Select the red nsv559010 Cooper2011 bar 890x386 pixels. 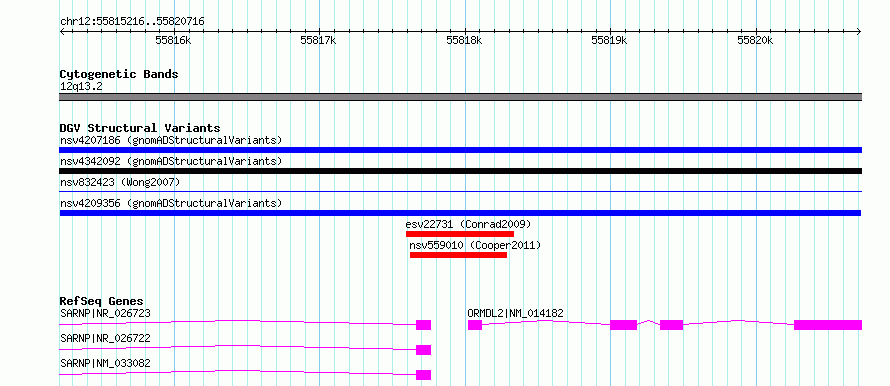458,255
